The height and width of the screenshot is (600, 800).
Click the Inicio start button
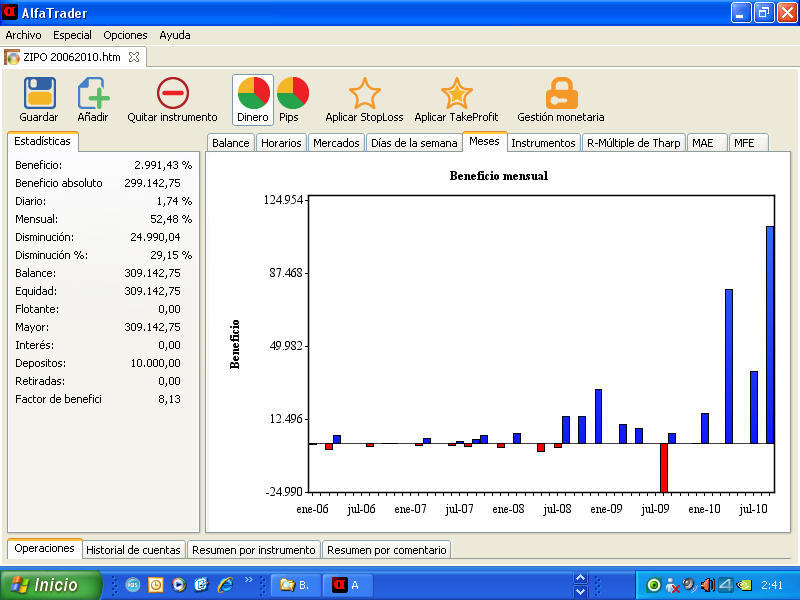tap(50, 585)
